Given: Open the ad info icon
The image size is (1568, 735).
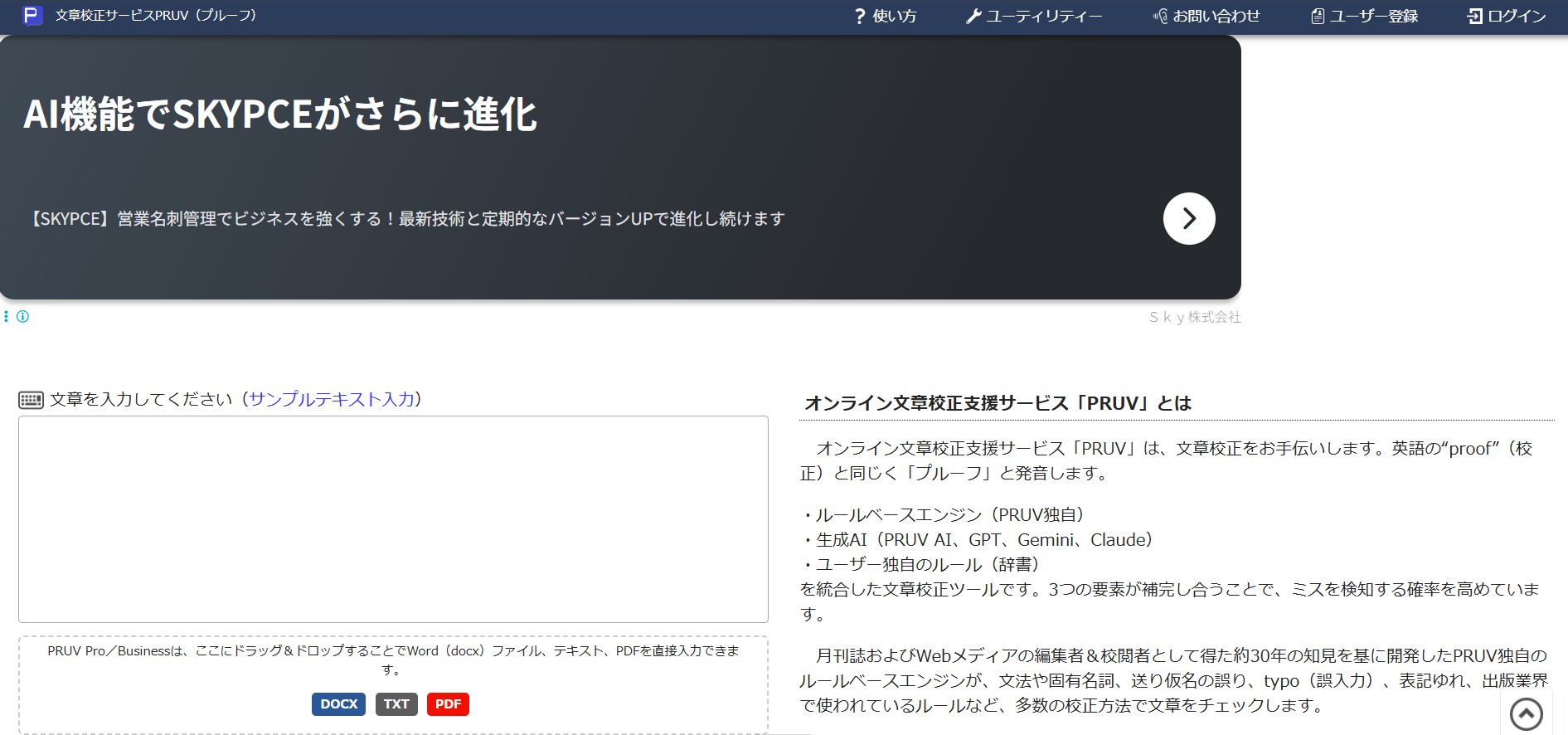Looking at the screenshot, I should (x=23, y=316).
